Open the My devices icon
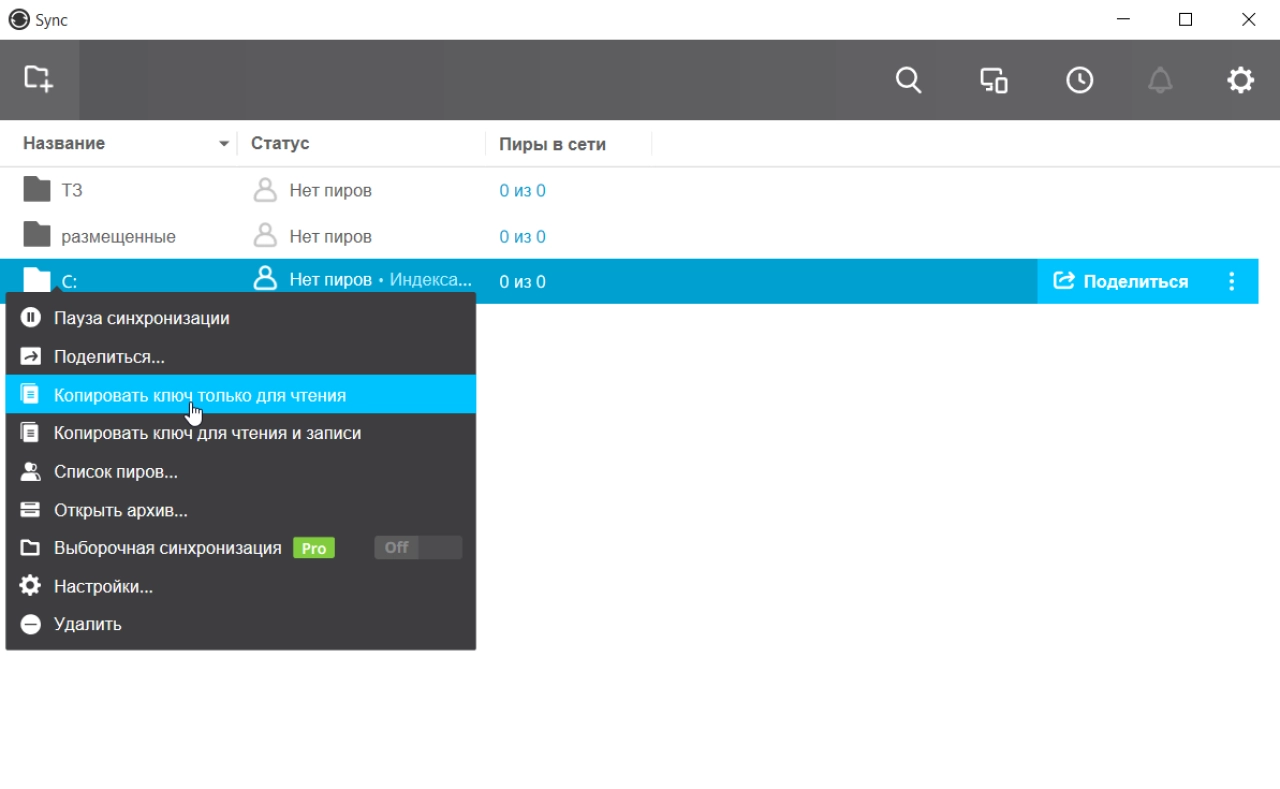Image resolution: width=1280 pixels, height=789 pixels. 994,80
